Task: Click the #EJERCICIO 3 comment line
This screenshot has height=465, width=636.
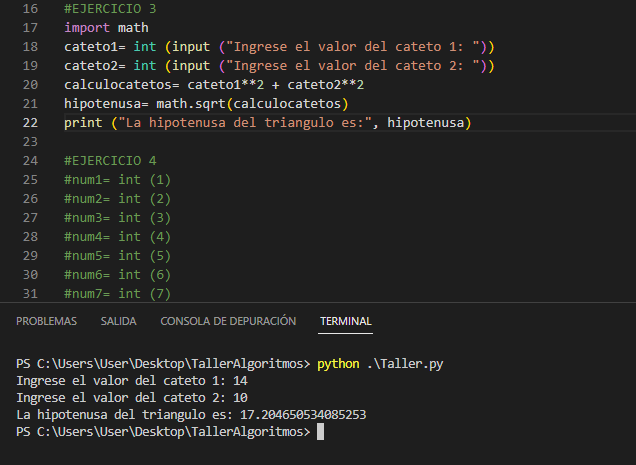Action: click(x=110, y=9)
